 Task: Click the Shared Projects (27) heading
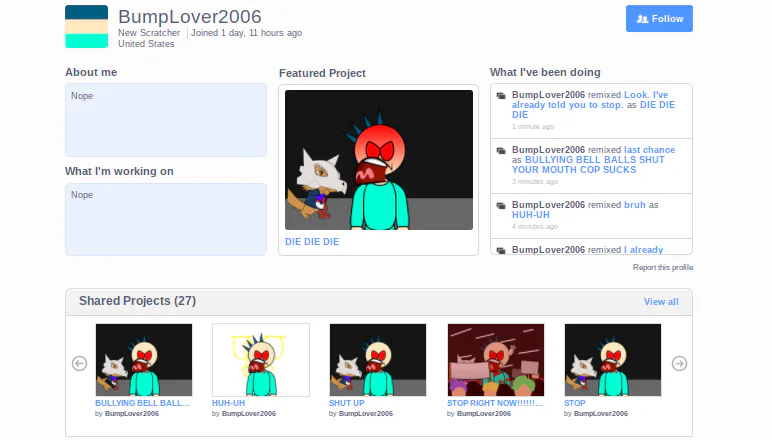[137, 301]
